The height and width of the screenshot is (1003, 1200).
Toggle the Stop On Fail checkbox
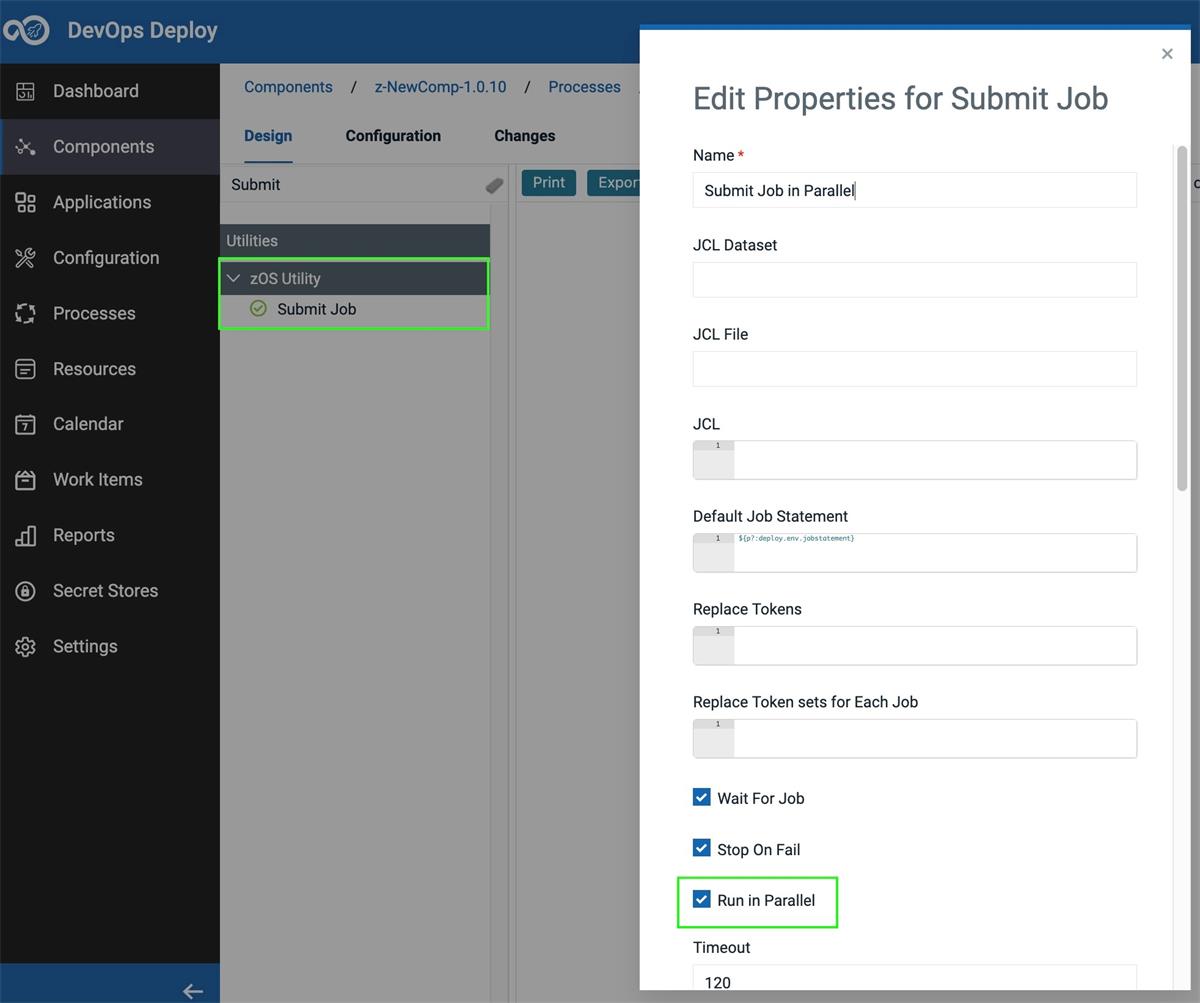(x=702, y=848)
